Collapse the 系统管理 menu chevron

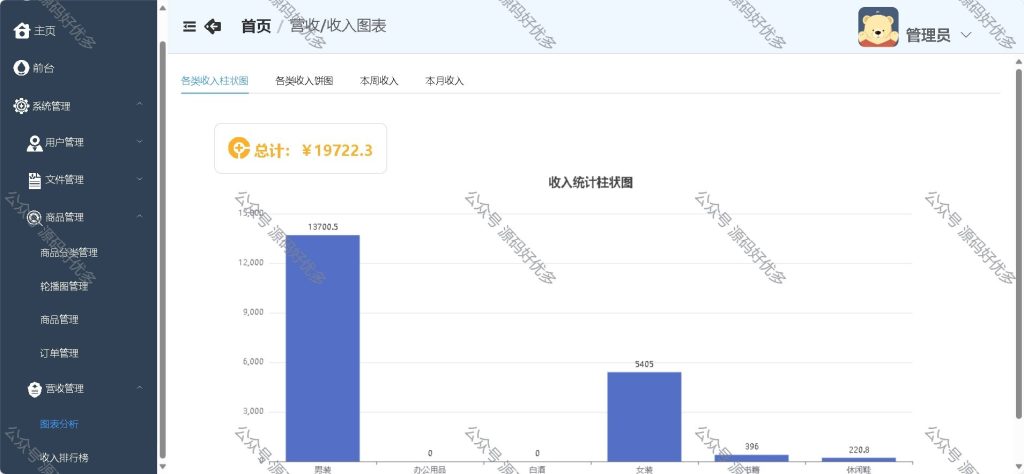coord(140,104)
